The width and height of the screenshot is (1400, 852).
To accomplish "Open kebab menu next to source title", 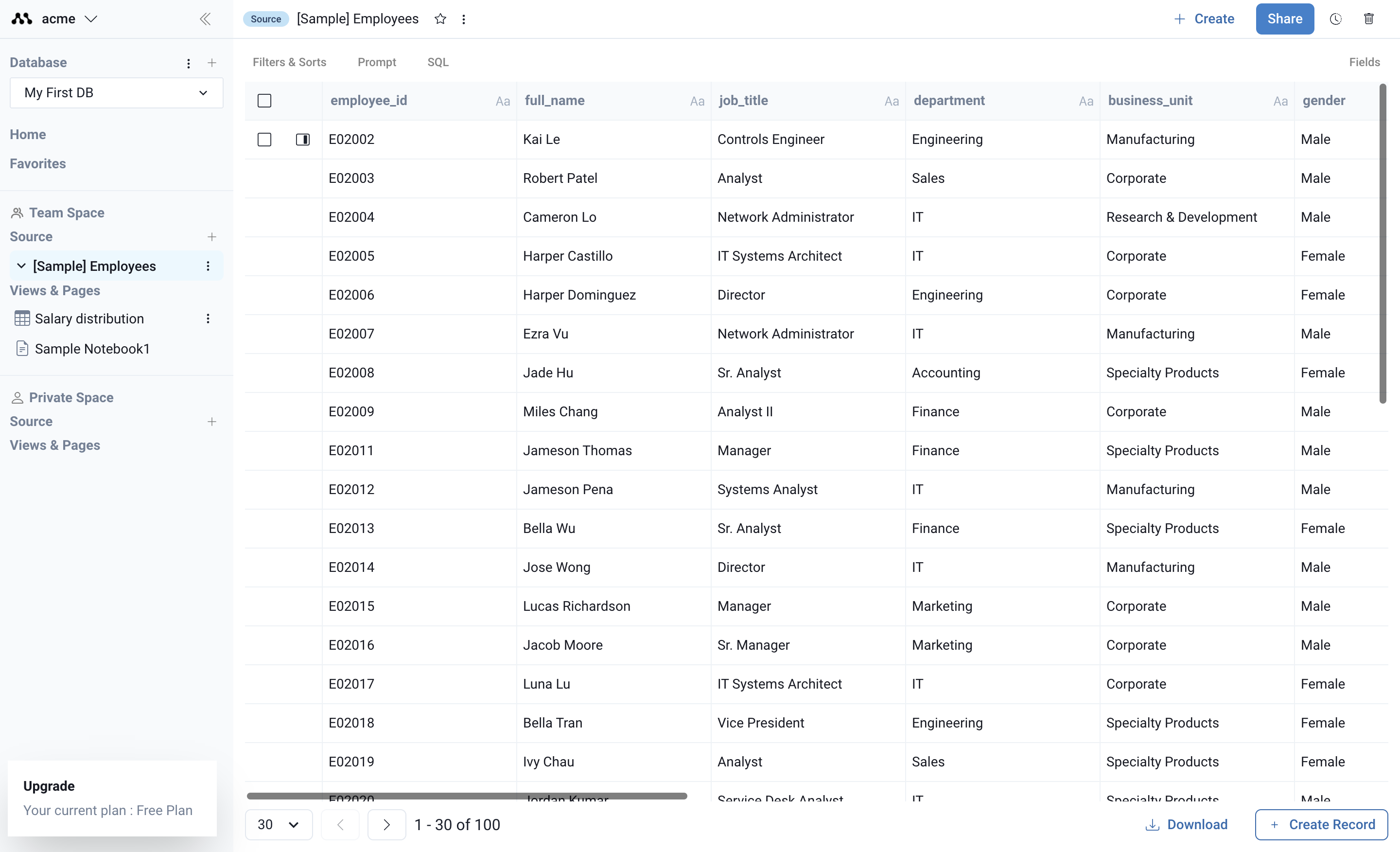I will point(464,19).
